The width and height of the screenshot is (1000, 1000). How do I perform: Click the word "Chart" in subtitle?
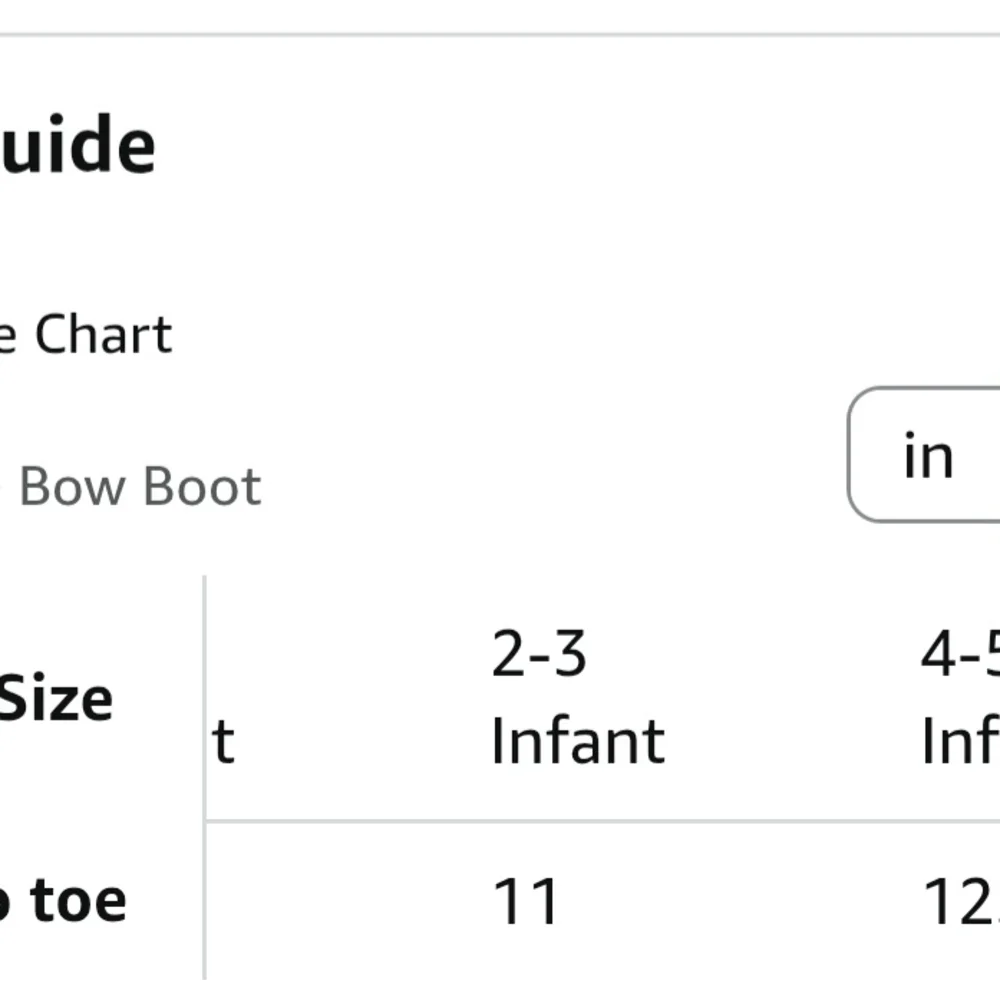tap(103, 334)
